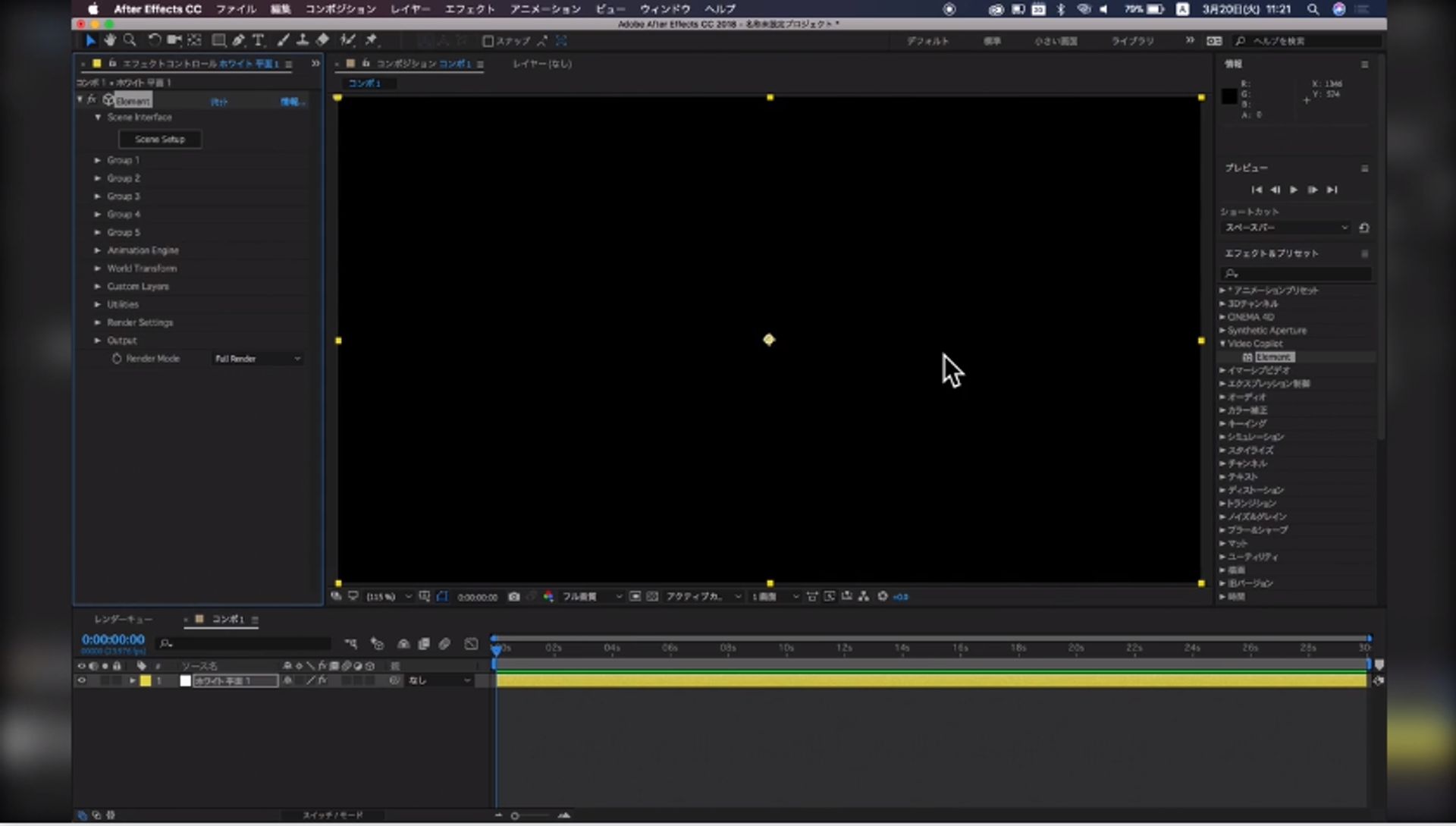Take a snapshot with the camera icon
The width and height of the screenshot is (1456, 826).
(x=514, y=597)
